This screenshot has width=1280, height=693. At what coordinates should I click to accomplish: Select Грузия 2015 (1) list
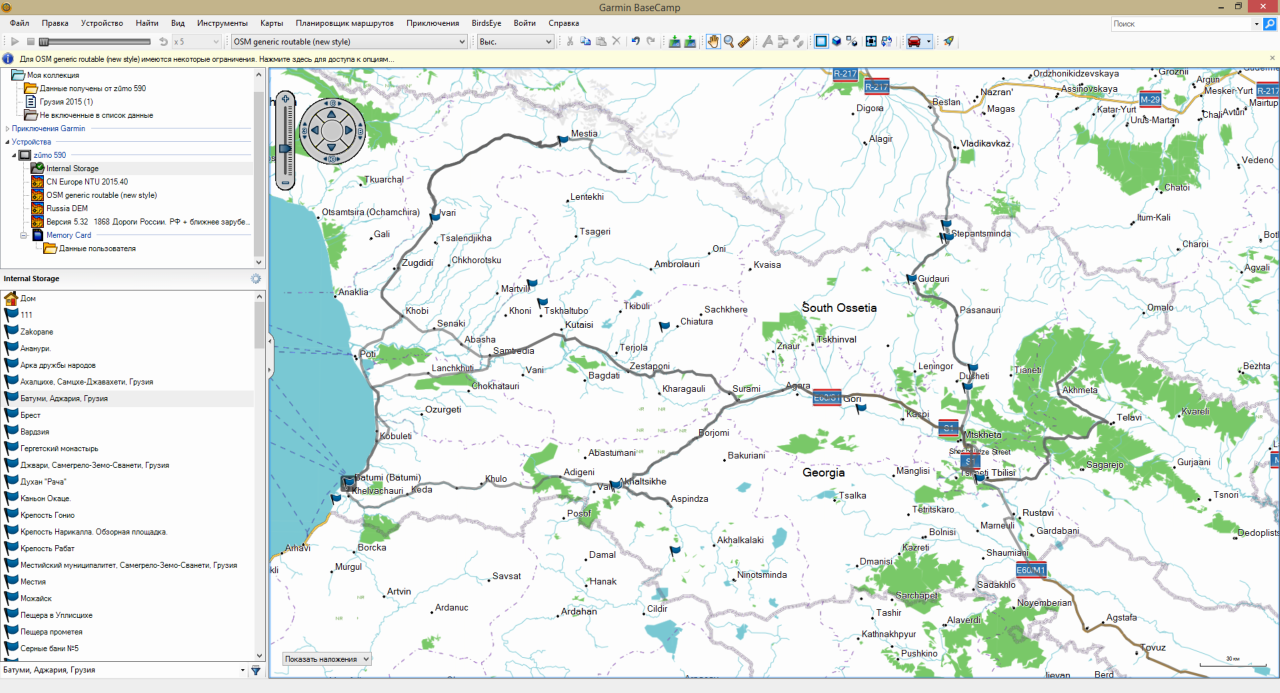click(66, 102)
